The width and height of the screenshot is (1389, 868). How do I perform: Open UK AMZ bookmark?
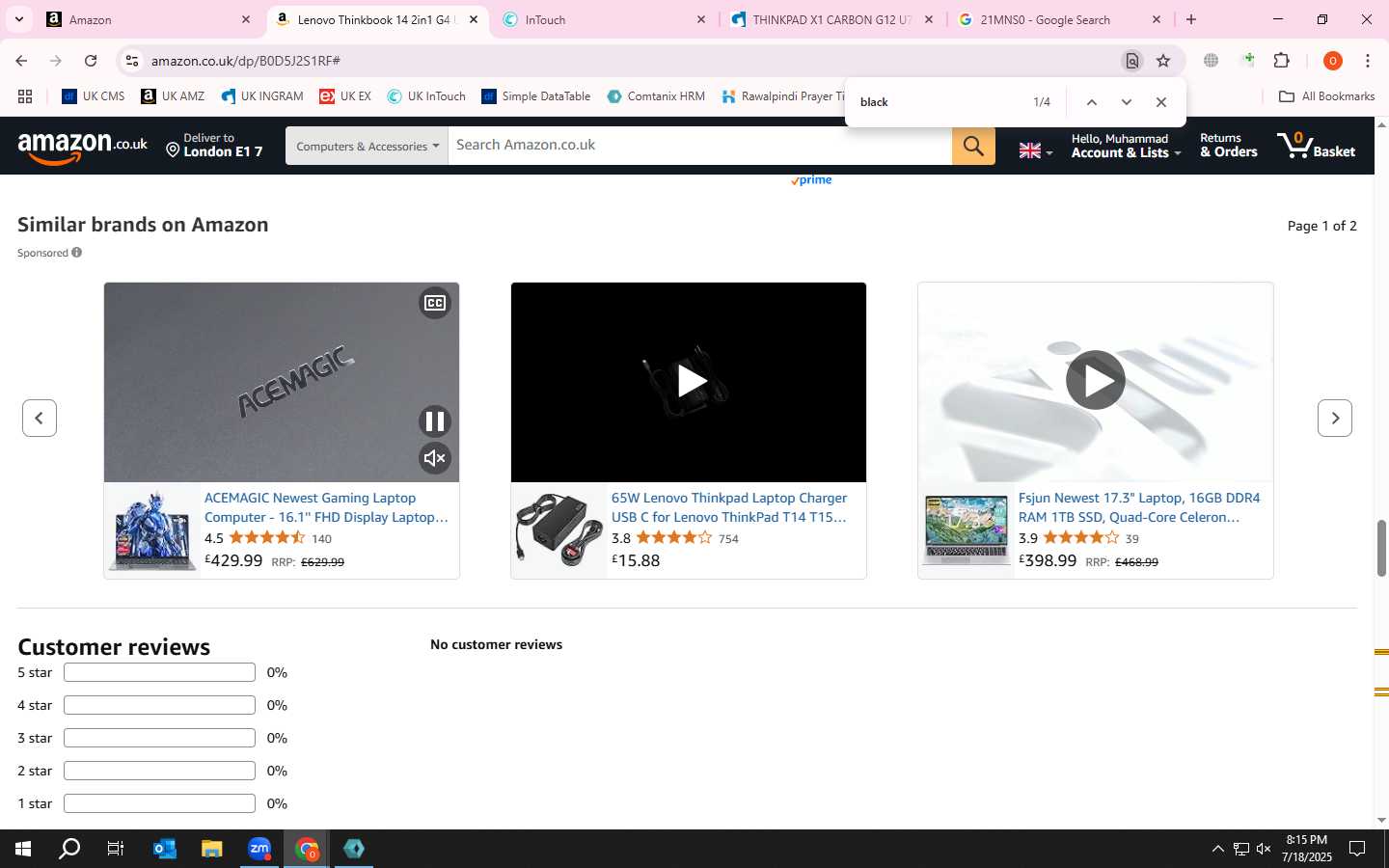(174, 96)
